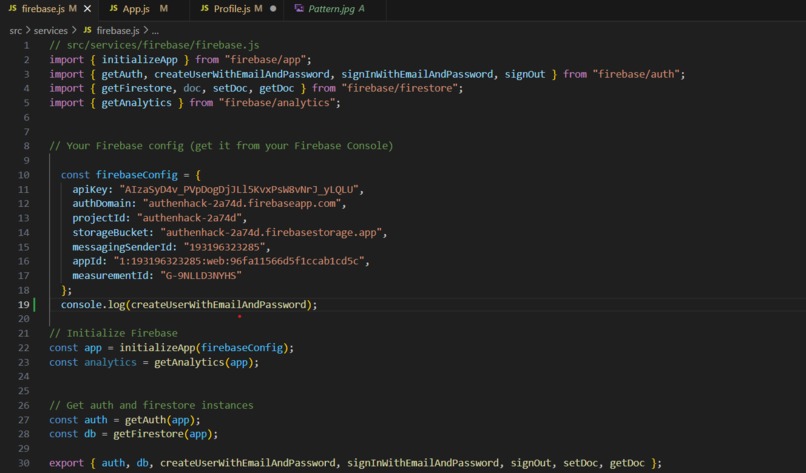Close the firebase.js tab with X

(87, 9)
